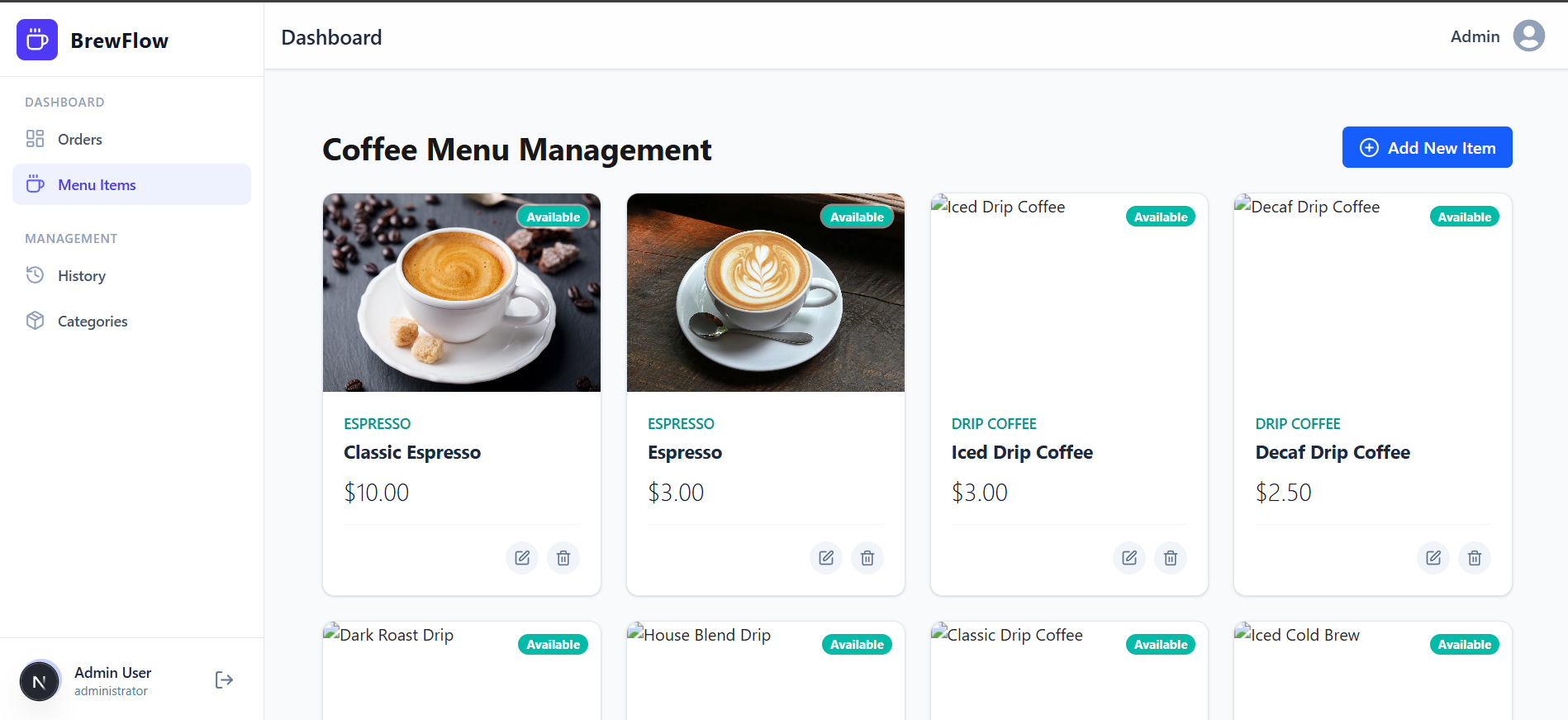
Task: Delete the Iced Drip Coffee item
Action: pos(1171,558)
